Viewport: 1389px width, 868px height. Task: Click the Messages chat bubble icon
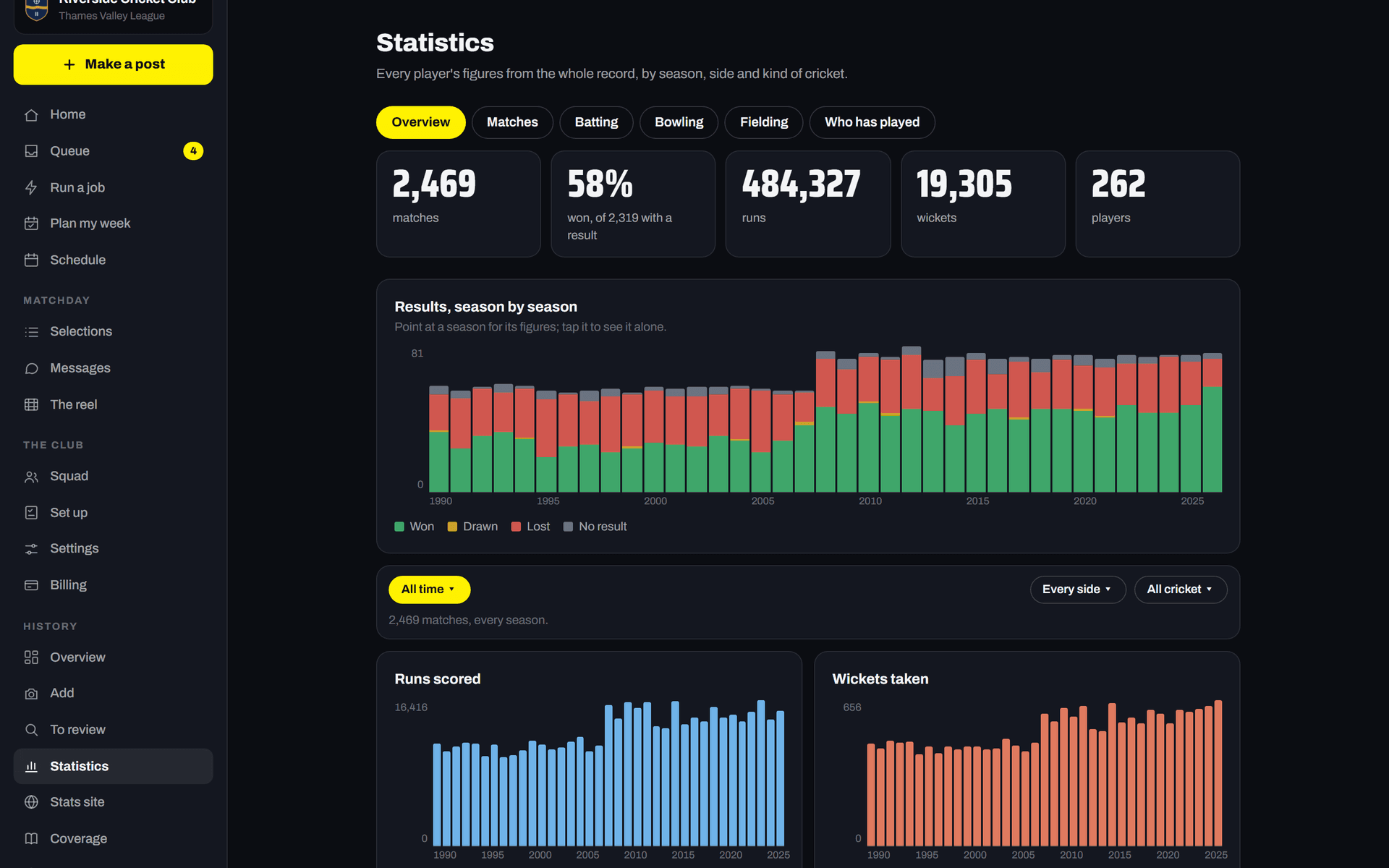[31, 368]
